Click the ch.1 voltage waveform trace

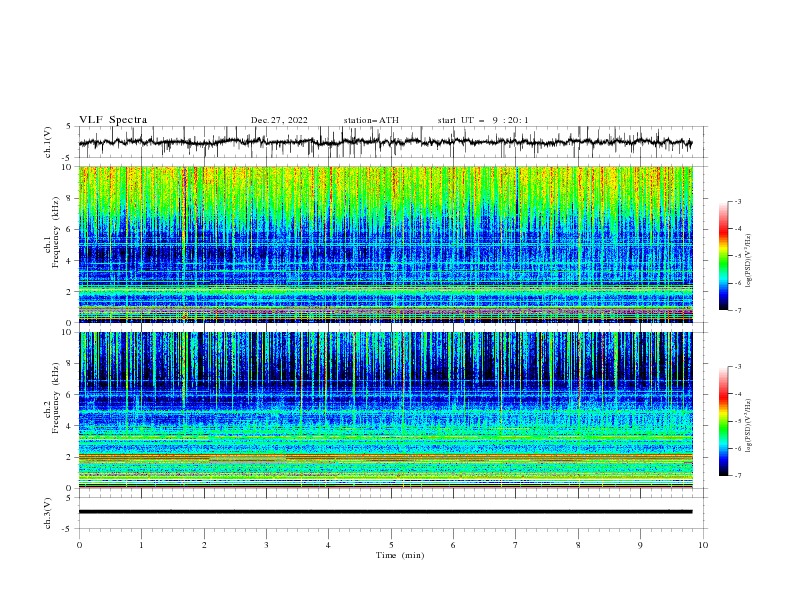(x=385, y=142)
